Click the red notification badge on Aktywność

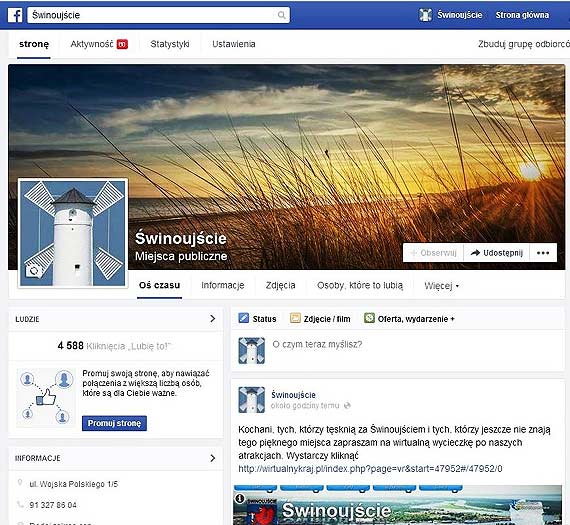[123, 44]
